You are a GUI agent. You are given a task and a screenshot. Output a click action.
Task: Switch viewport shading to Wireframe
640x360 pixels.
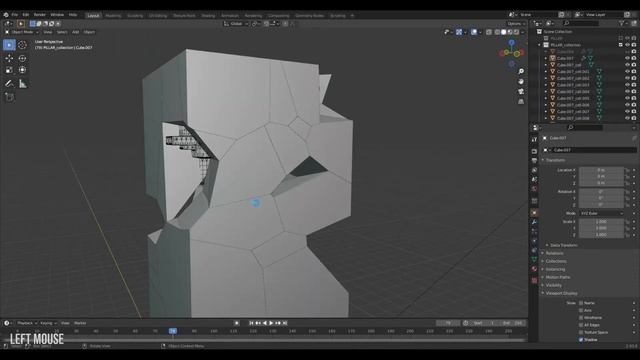(x=497, y=32)
